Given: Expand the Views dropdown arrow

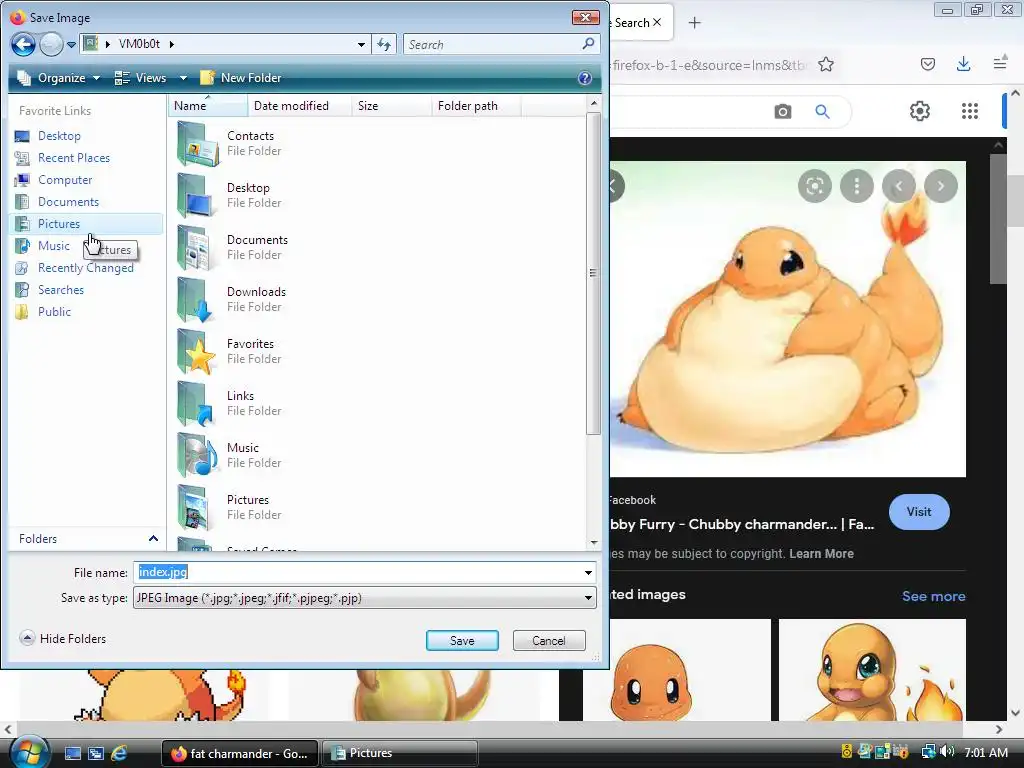Looking at the screenshot, I should point(184,78).
